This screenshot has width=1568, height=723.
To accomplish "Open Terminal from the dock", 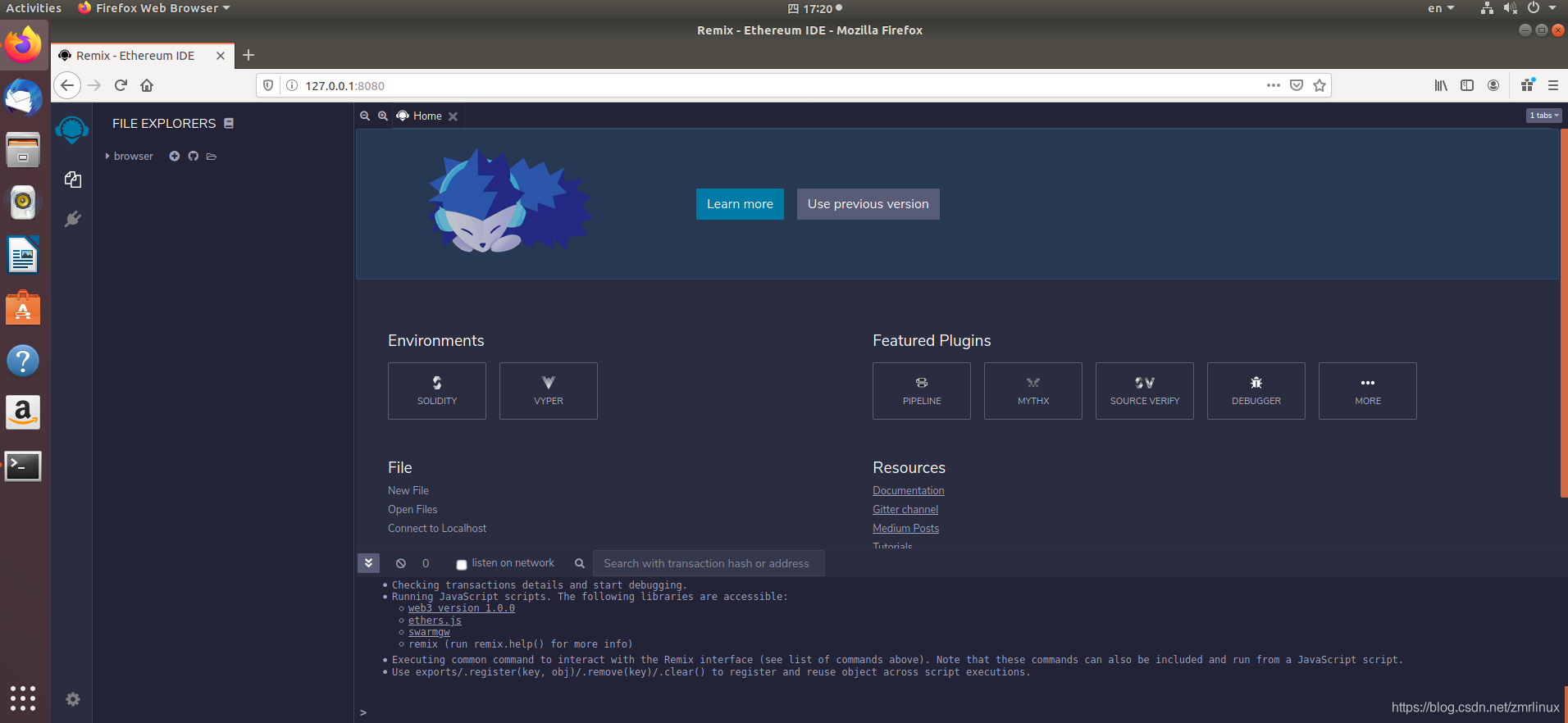I will 23,466.
